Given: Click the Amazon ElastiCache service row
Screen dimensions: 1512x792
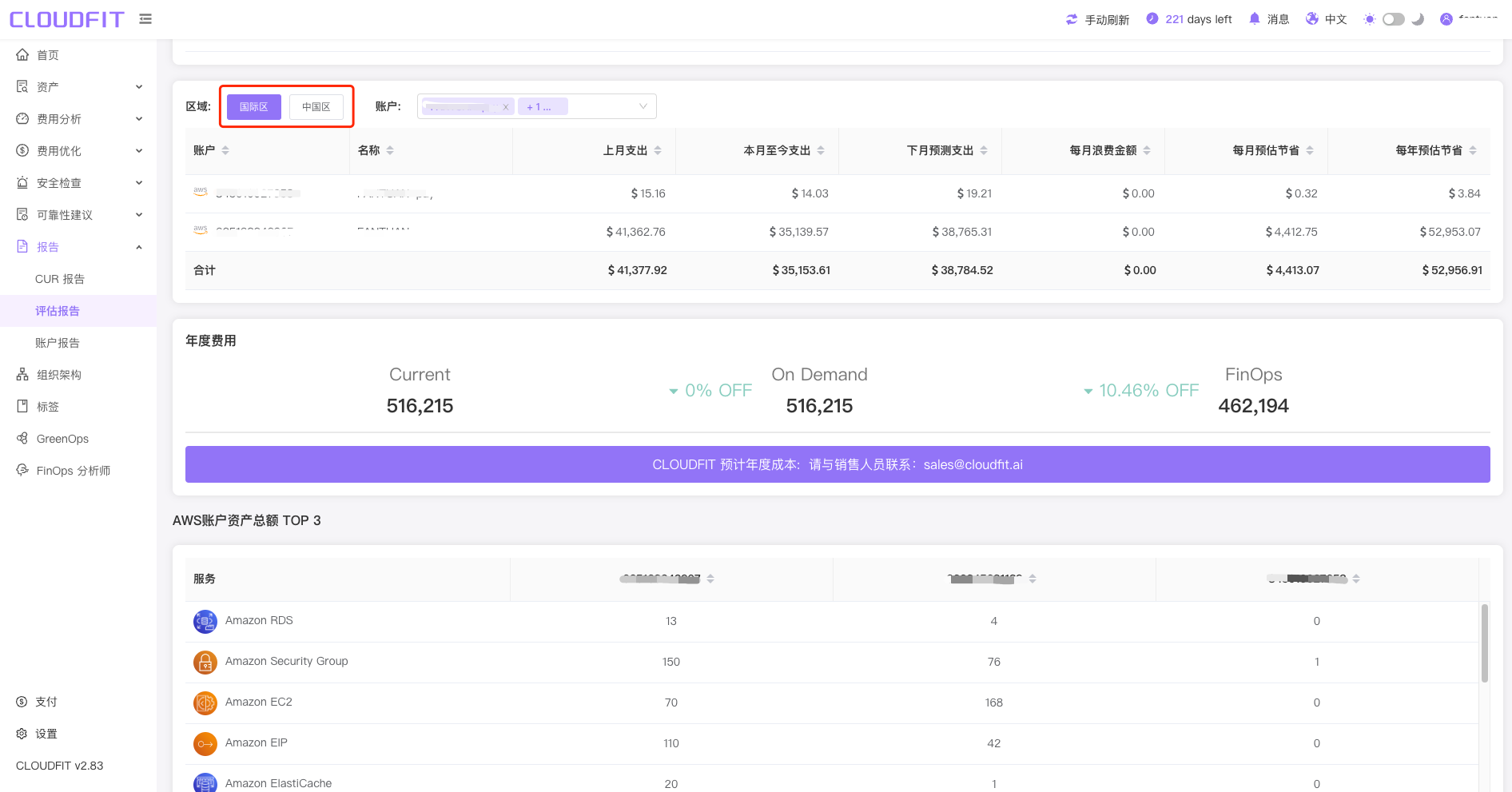Looking at the screenshot, I should point(832,780).
